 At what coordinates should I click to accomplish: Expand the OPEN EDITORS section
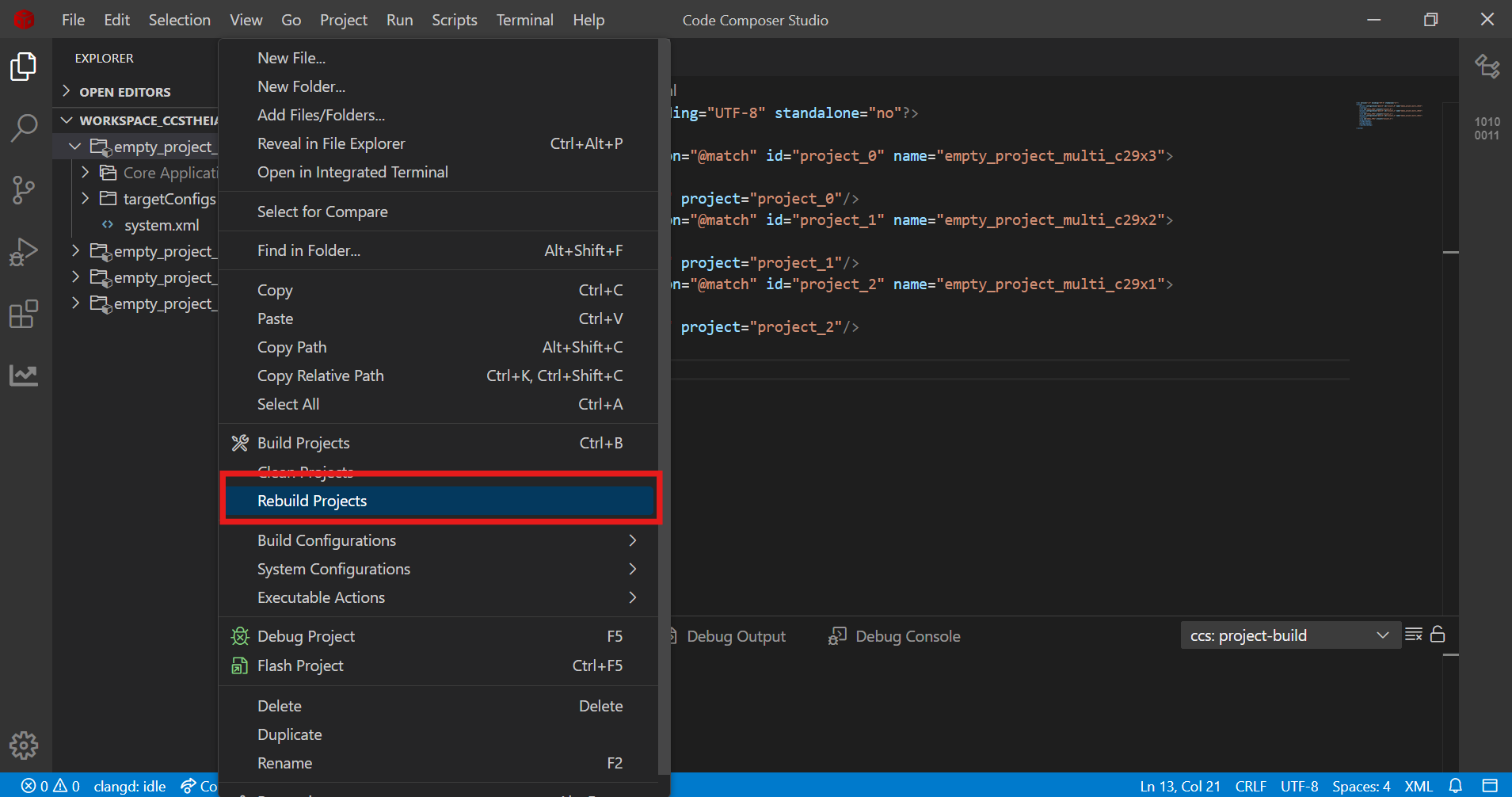coord(124,92)
